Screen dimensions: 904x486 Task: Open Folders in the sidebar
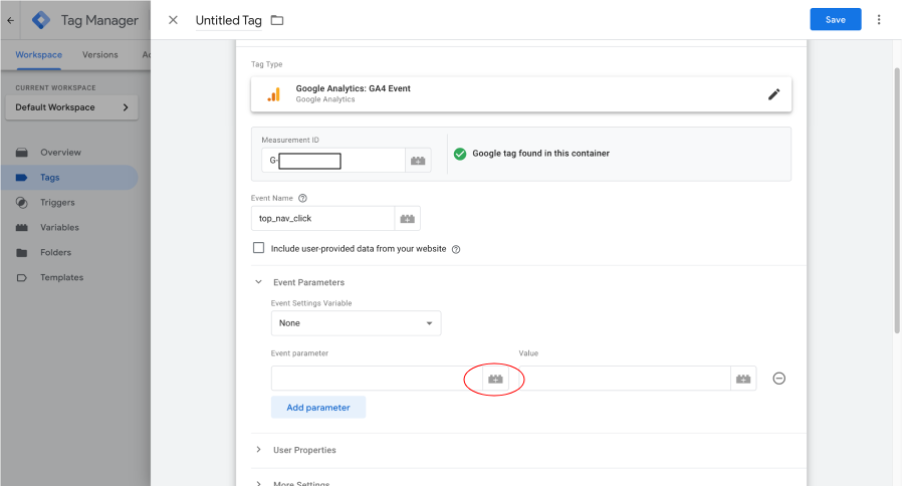pyautogui.click(x=56, y=253)
